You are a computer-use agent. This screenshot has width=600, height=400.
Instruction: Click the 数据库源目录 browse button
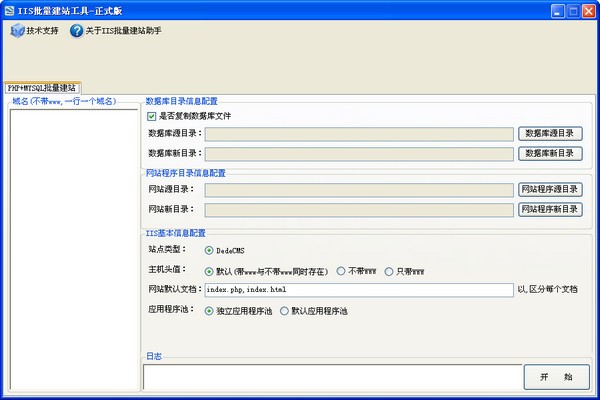click(x=550, y=134)
